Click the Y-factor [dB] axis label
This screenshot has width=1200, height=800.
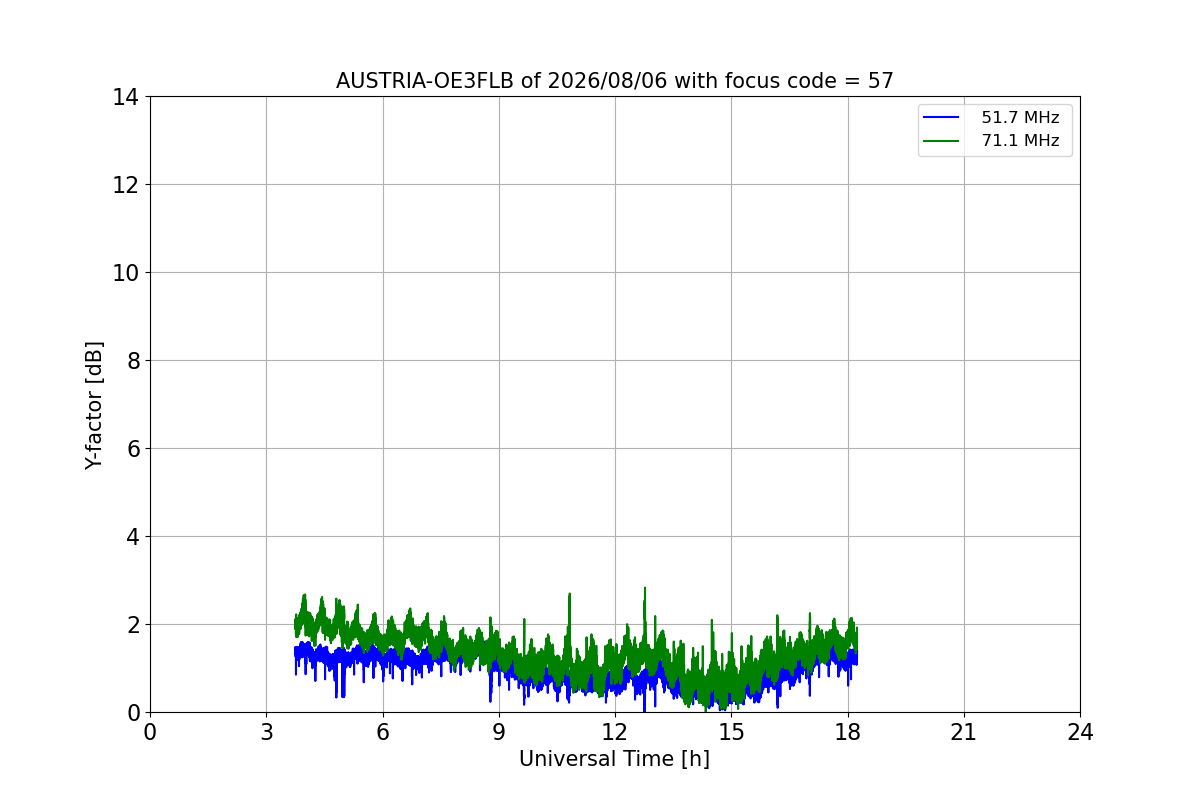tap(94, 405)
